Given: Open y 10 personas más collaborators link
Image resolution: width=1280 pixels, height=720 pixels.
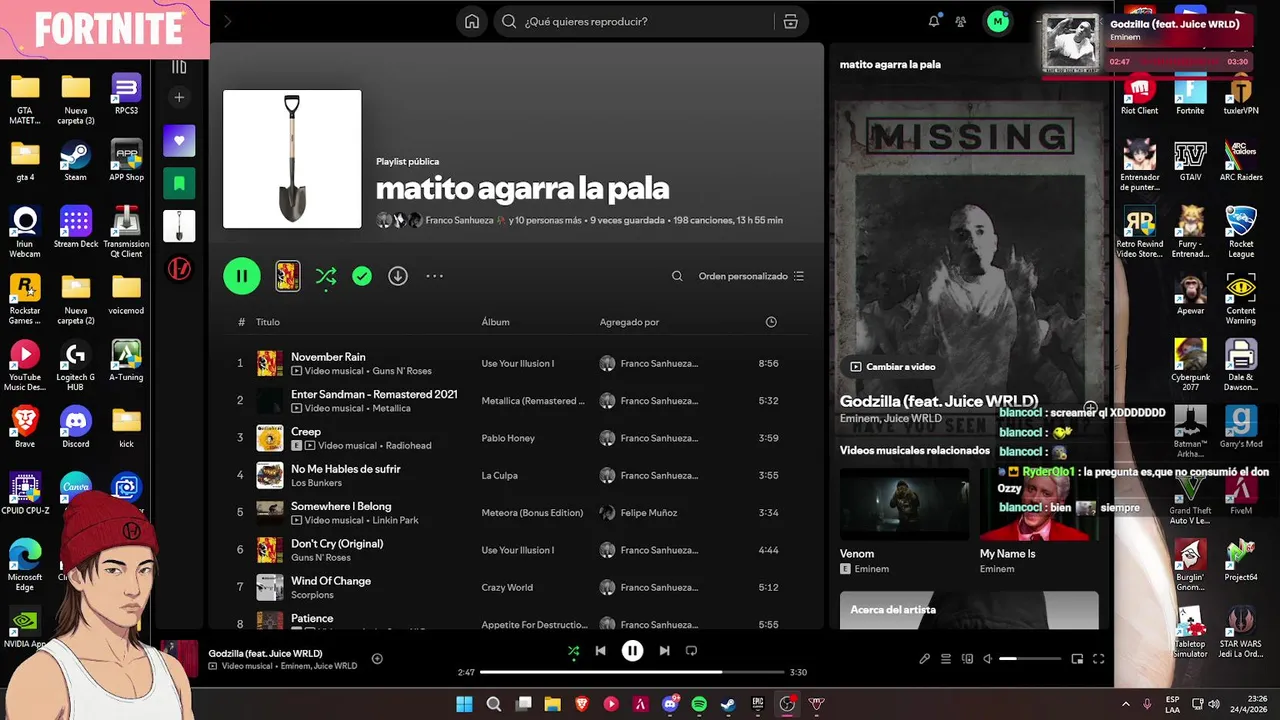Looking at the screenshot, I should pos(545,220).
